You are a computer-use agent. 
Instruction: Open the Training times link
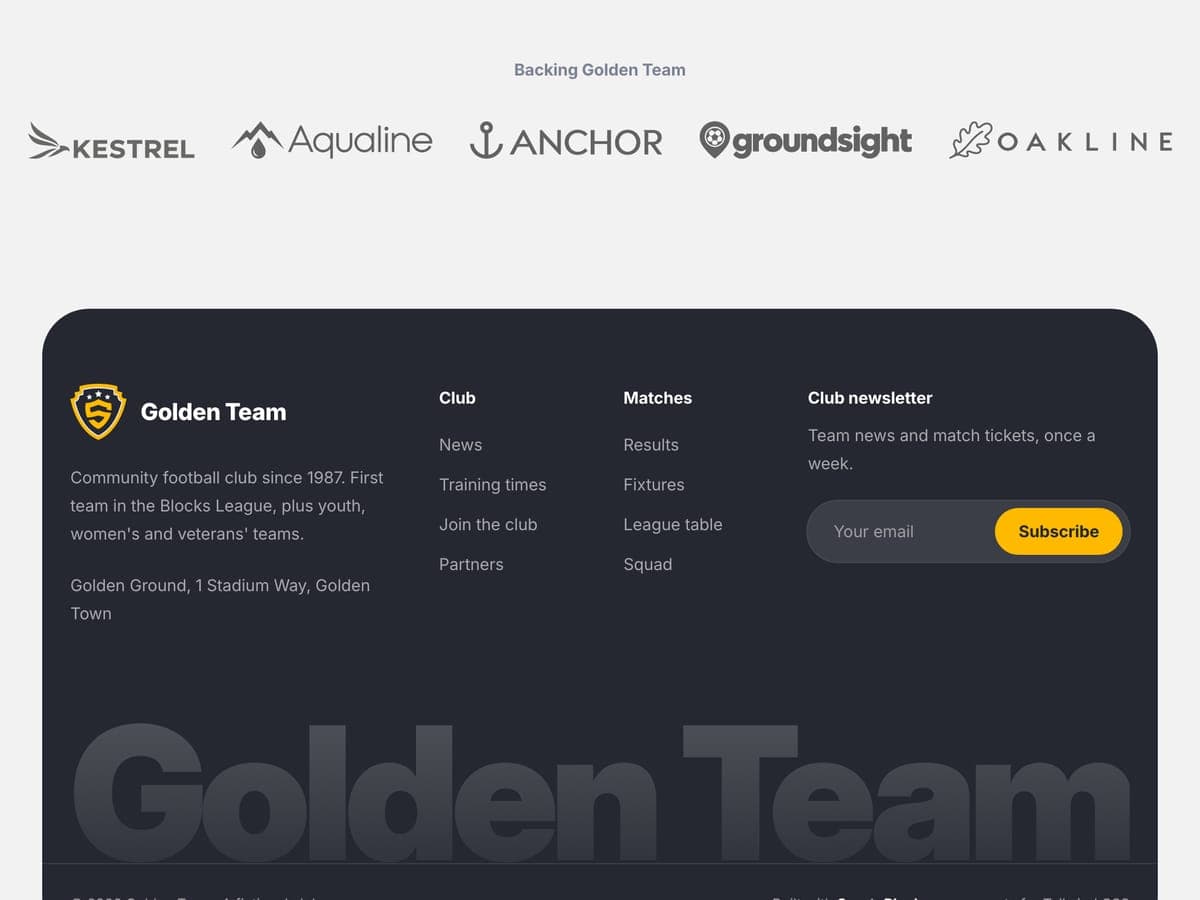pos(492,485)
